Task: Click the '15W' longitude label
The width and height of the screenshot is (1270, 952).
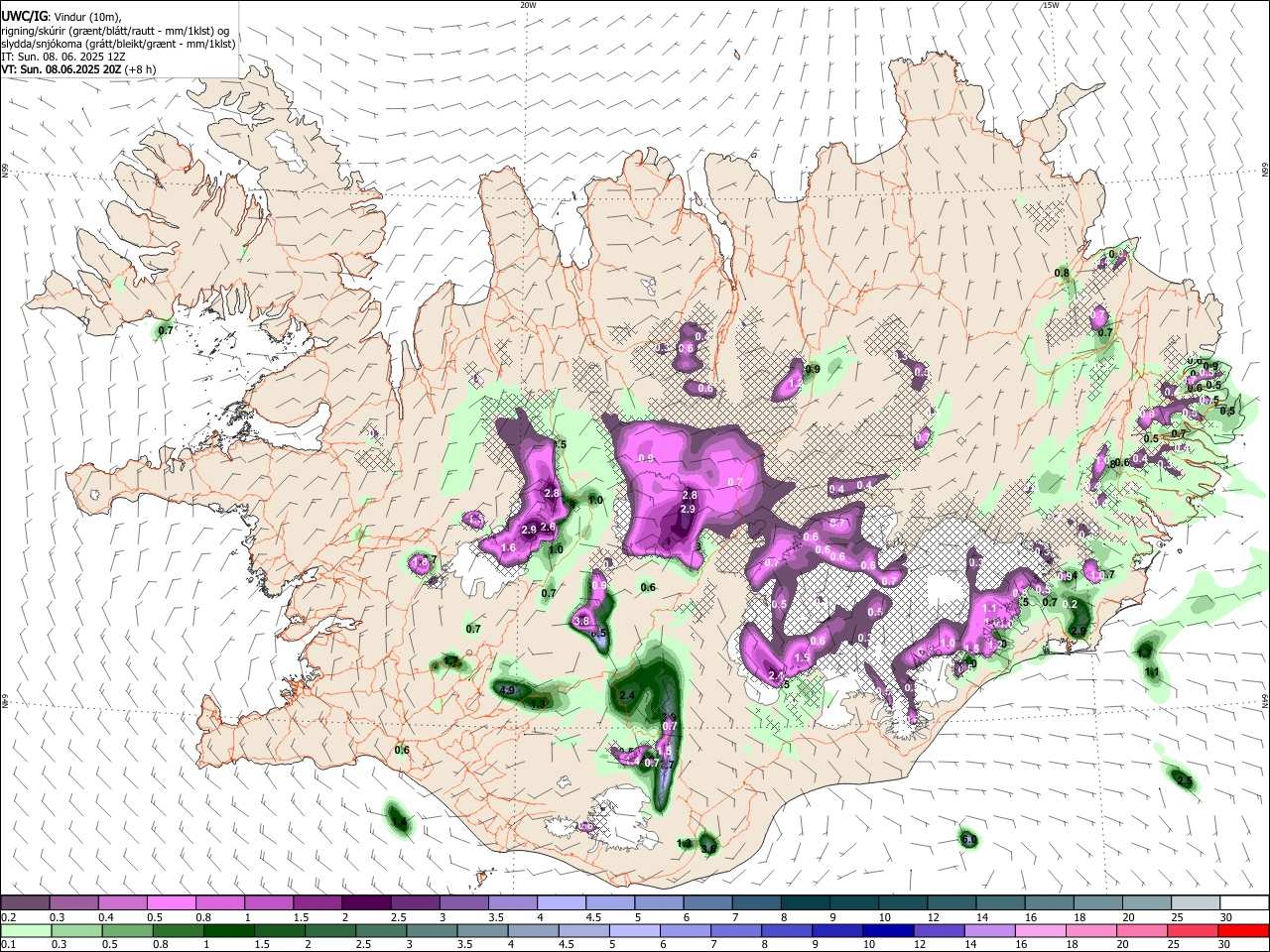Action: click(1050, 5)
